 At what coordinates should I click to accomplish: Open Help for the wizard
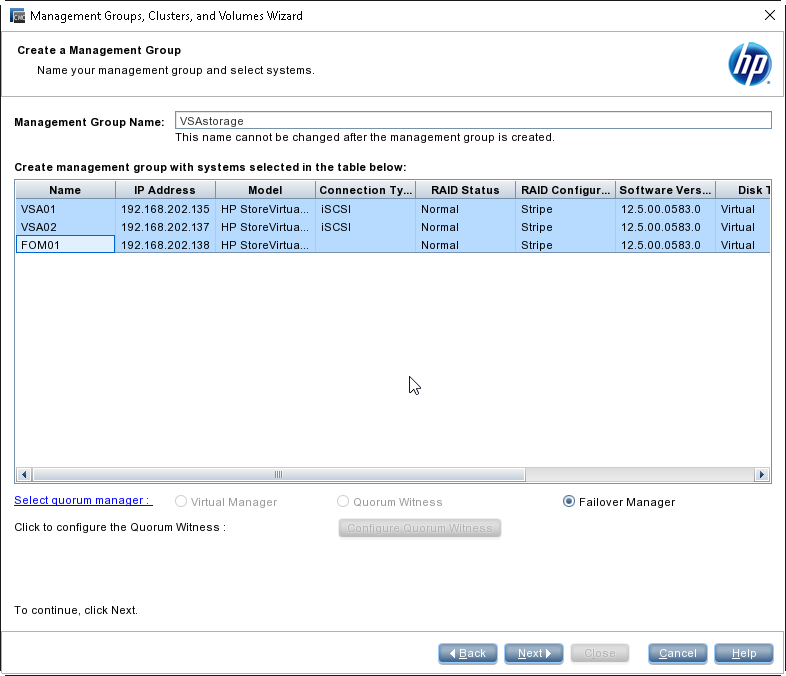point(744,653)
